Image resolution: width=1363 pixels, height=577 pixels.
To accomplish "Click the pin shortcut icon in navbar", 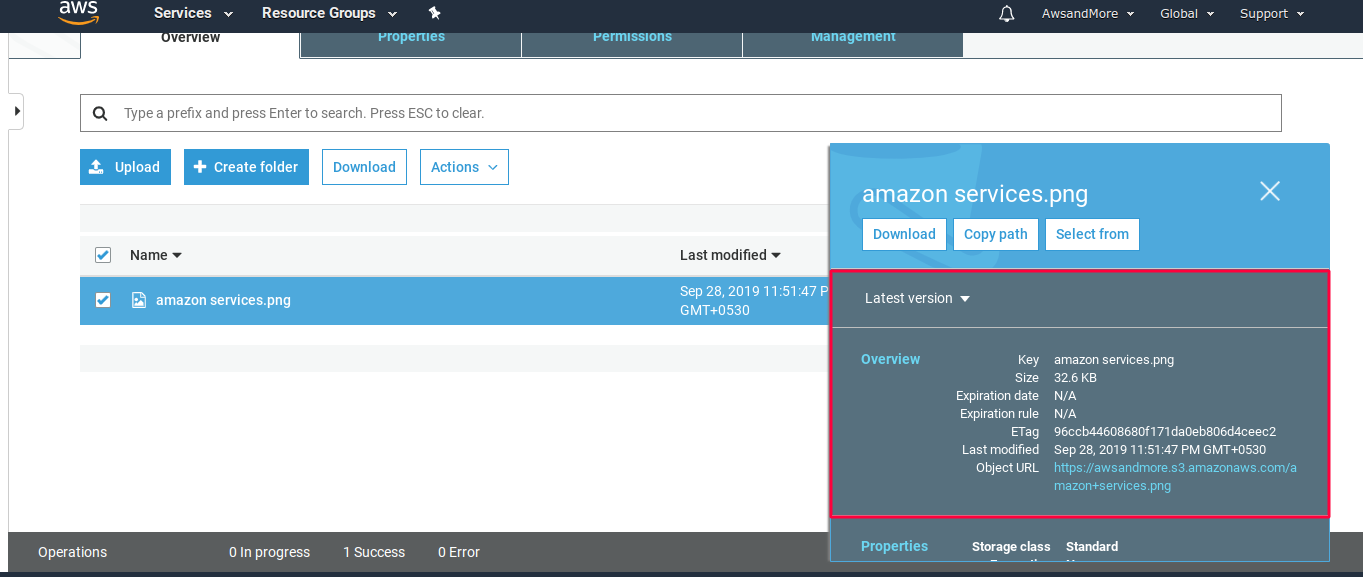I will pyautogui.click(x=434, y=13).
